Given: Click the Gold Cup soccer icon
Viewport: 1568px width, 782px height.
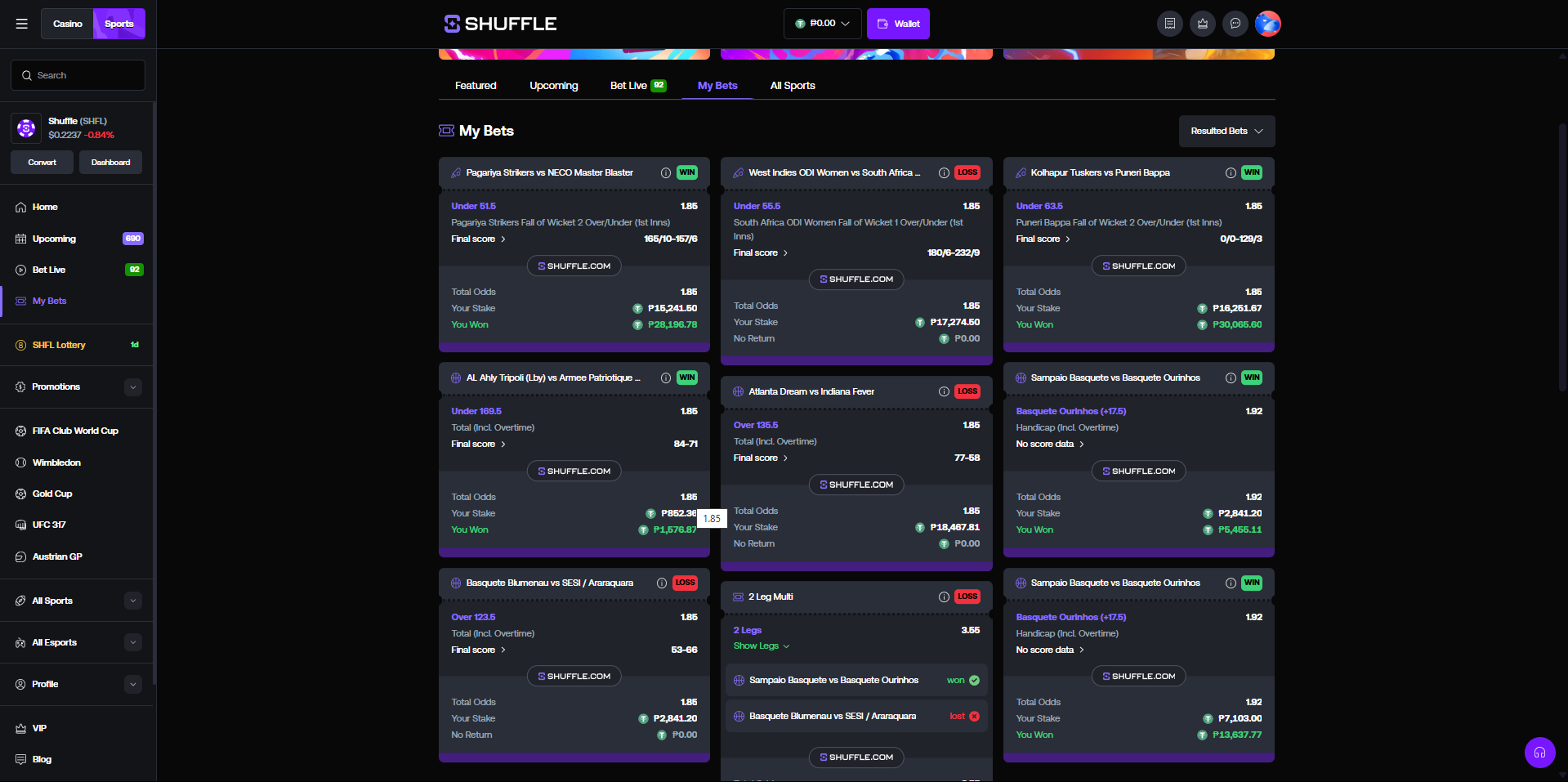Looking at the screenshot, I should coord(21,494).
